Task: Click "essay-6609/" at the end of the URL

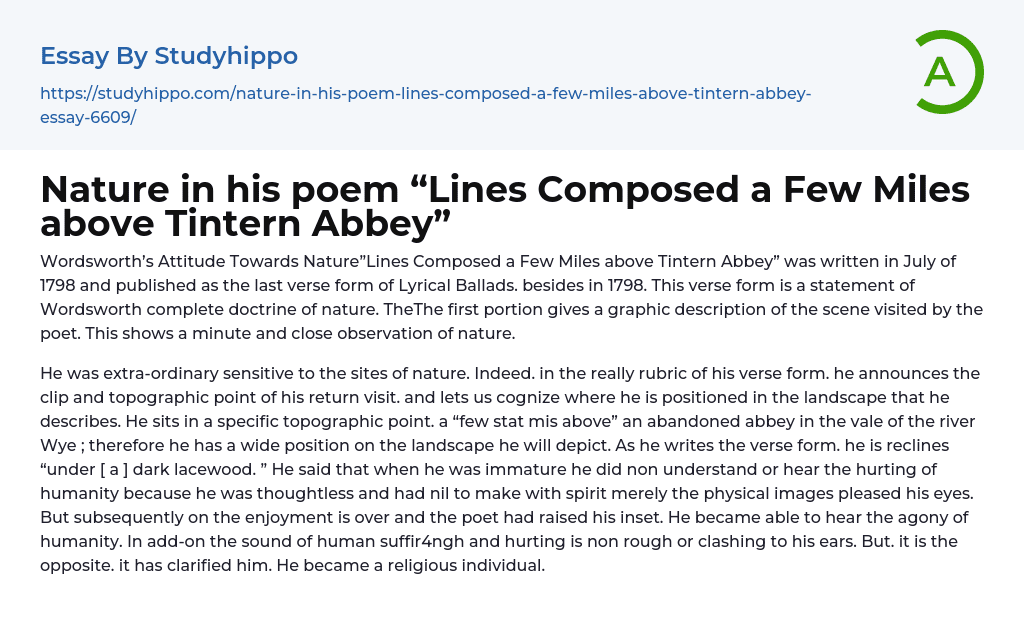Action: coord(88,117)
